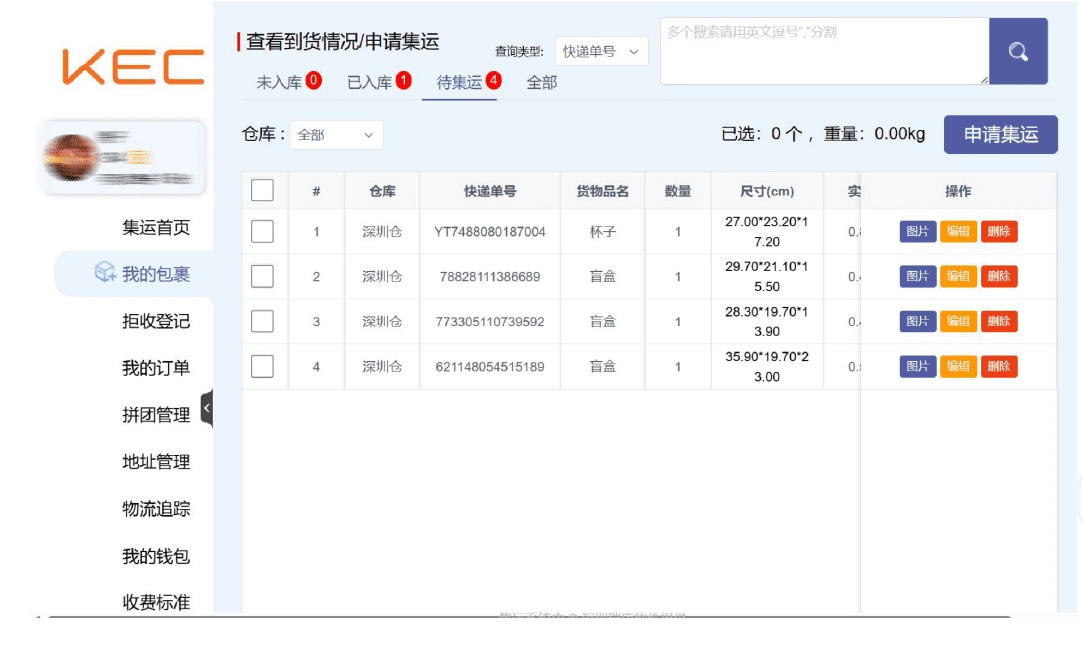Toggle the select-all checkbox in table header

(x=262, y=190)
